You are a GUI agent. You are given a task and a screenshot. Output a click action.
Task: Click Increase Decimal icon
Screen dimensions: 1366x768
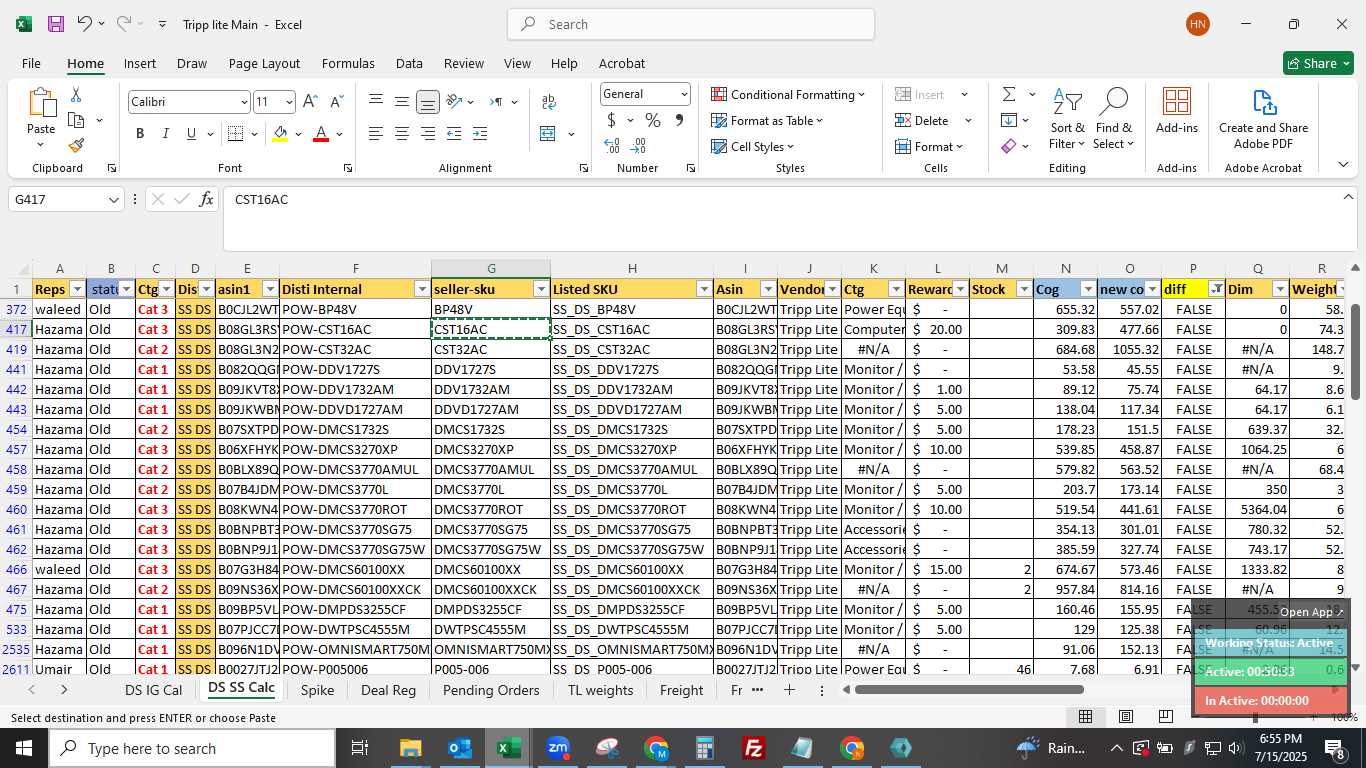point(612,146)
